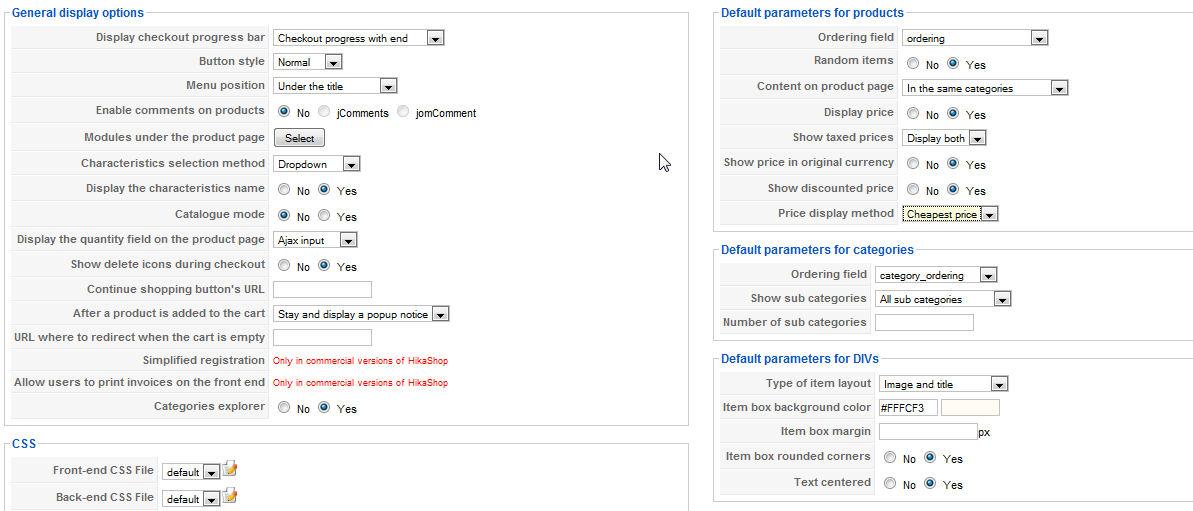Click edit icon for Front-end CSS File
Image resolution: width=1193 pixels, height=511 pixels.
point(231,469)
